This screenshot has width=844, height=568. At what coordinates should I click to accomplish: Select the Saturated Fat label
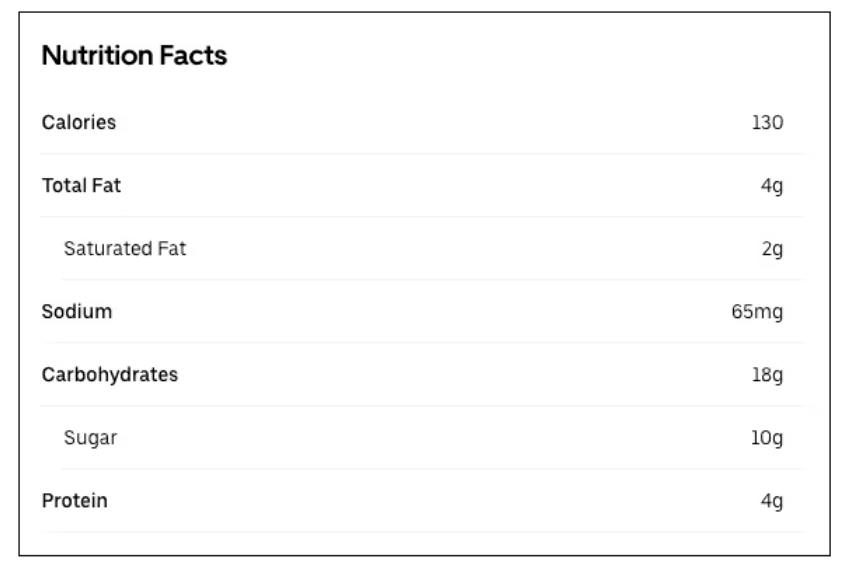125,249
